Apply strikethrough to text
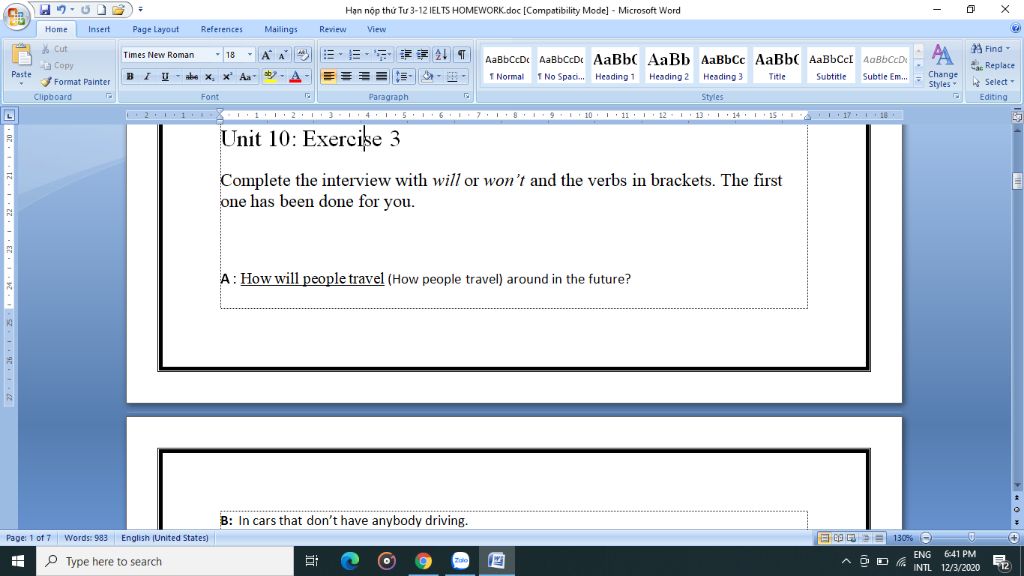This screenshot has height=576, width=1024. [x=191, y=76]
